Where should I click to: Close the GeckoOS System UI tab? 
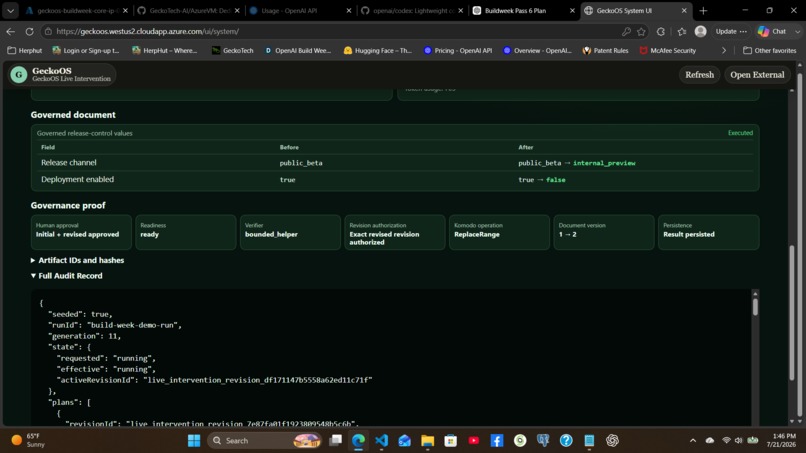tap(684, 10)
